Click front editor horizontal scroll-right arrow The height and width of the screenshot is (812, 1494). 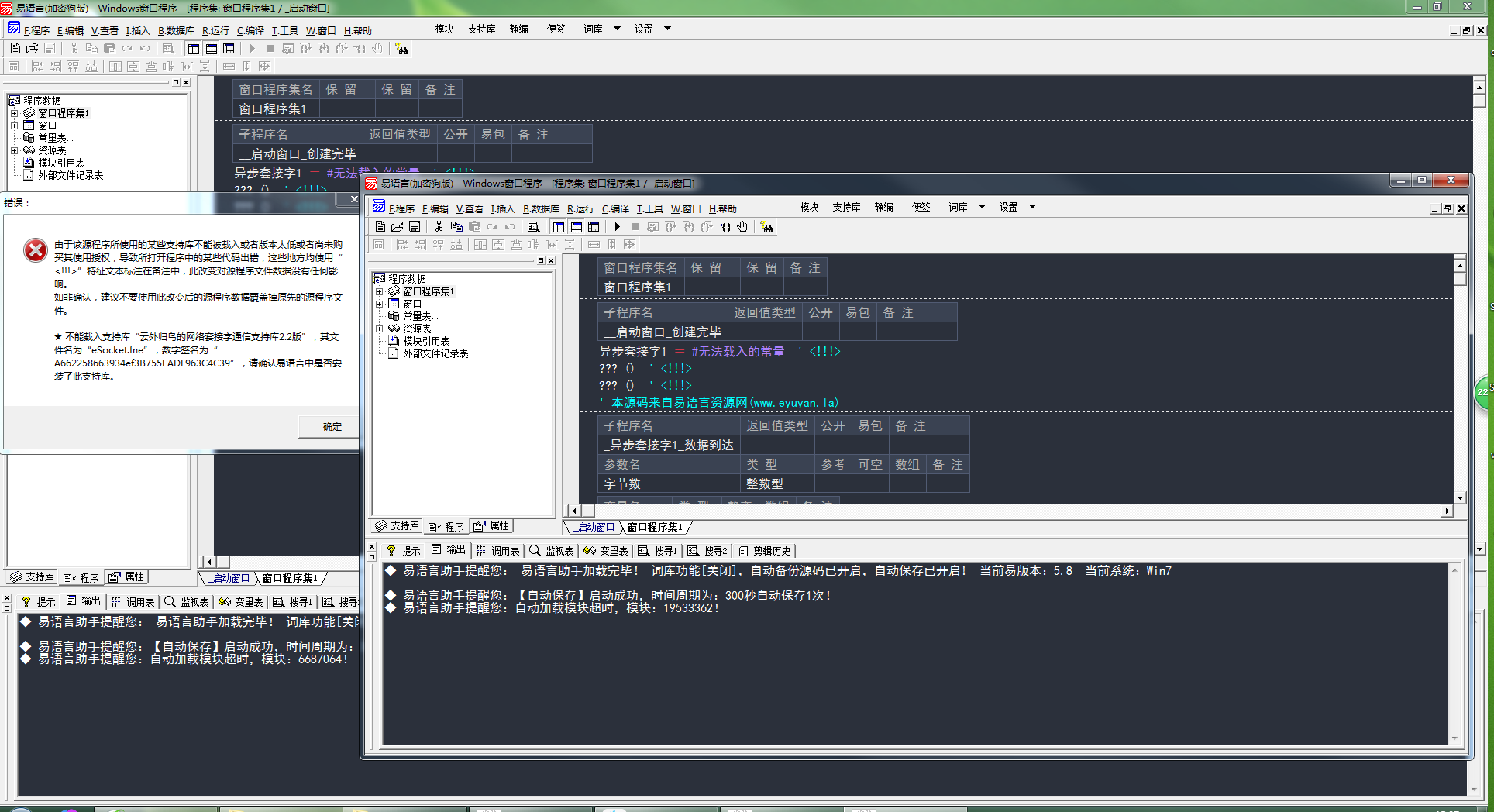click(1447, 511)
